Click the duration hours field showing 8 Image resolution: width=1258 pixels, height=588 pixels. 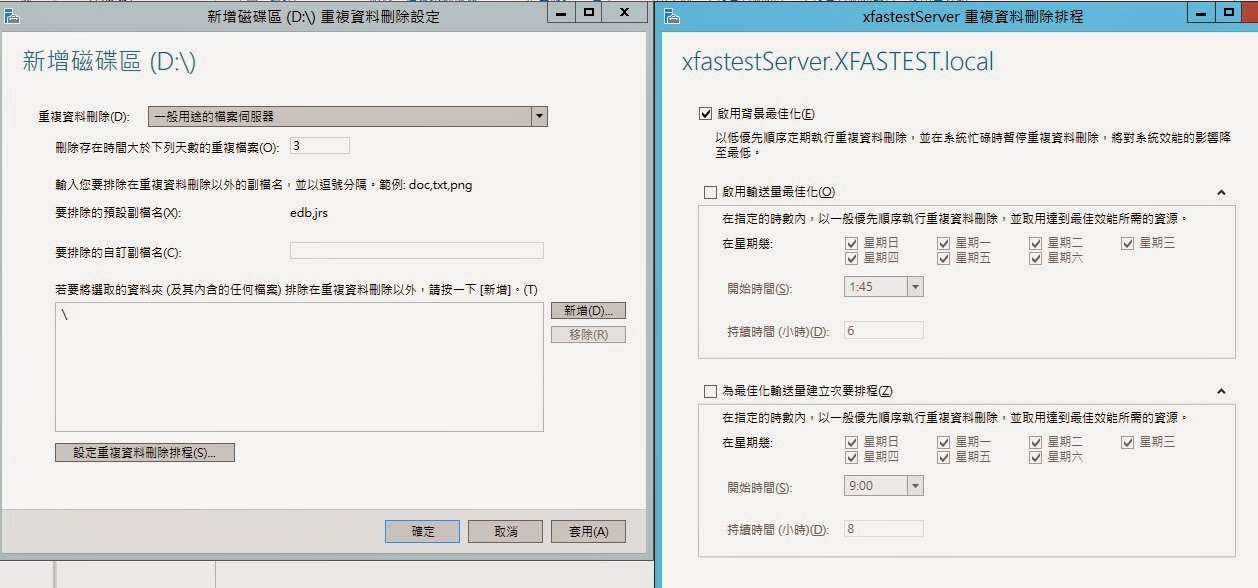(884, 530)
